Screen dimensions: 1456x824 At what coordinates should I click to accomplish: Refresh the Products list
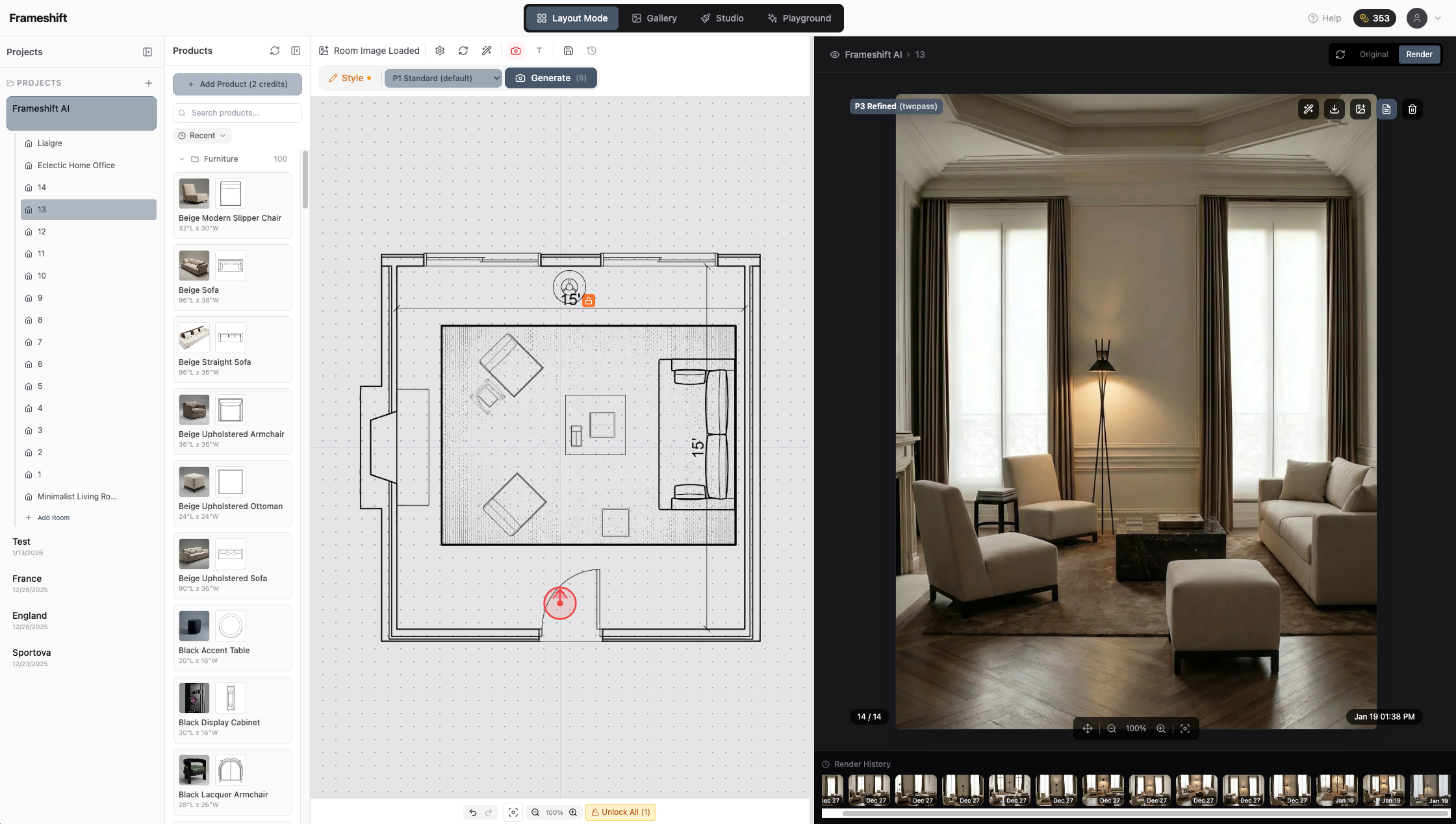tap(275, 51)
